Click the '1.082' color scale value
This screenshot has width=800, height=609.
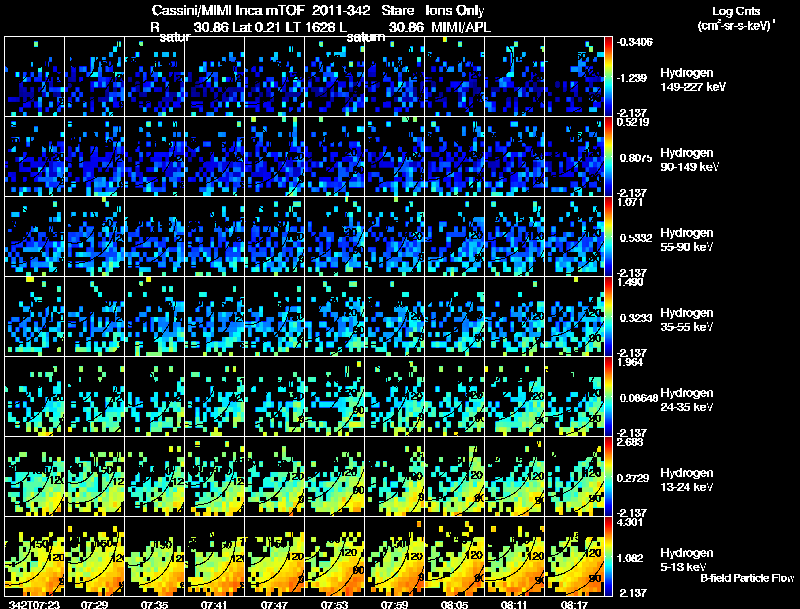point(631,559)
